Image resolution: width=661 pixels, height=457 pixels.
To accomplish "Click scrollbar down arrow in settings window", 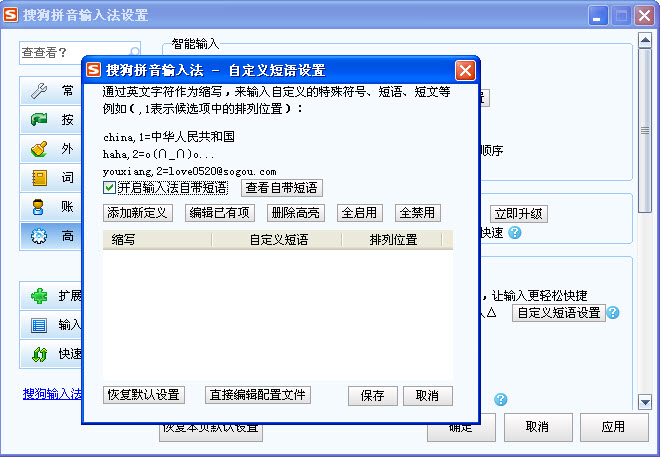I will tap(645, 402).
